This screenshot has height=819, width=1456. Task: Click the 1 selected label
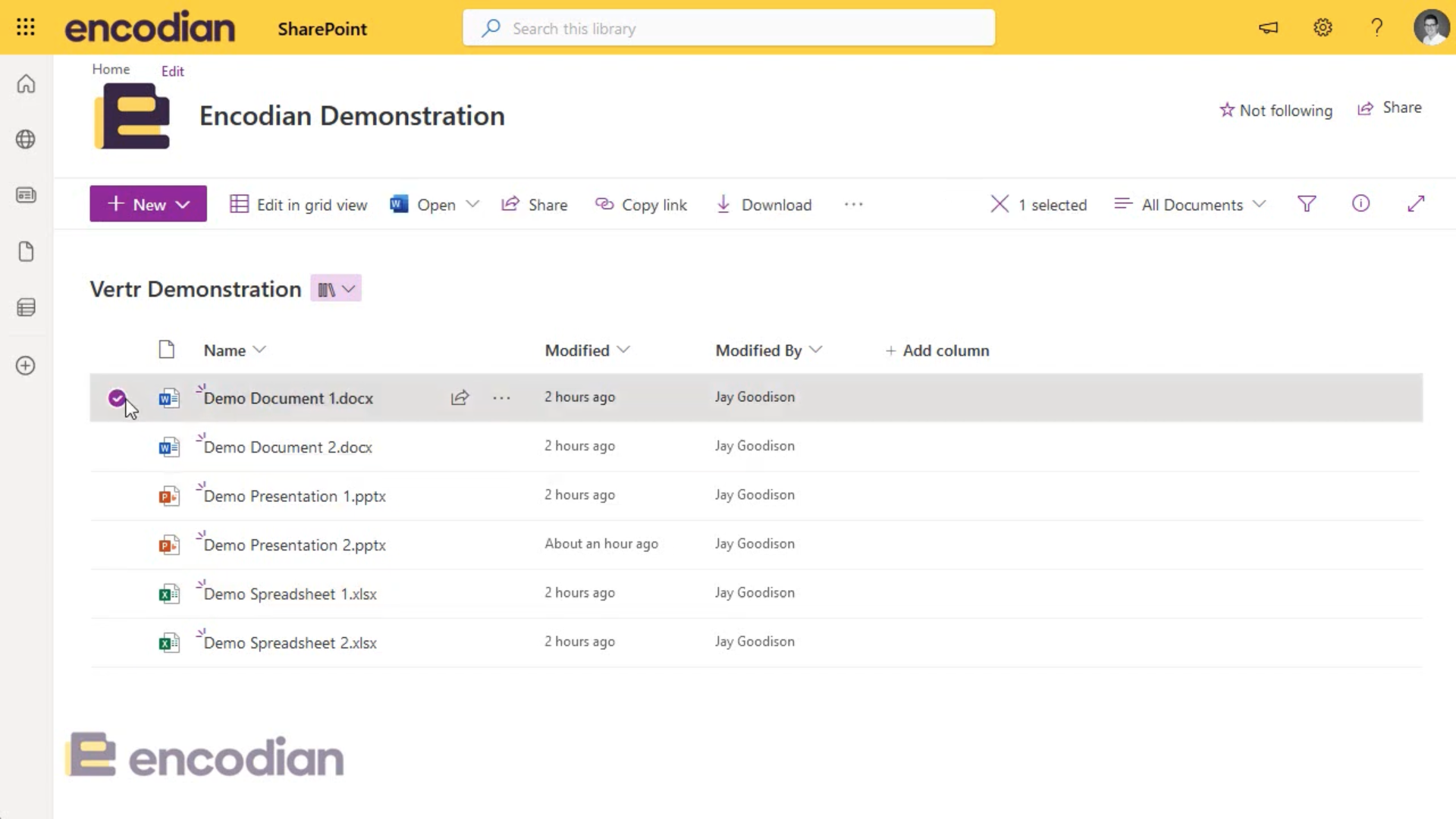coord(1053,205)
